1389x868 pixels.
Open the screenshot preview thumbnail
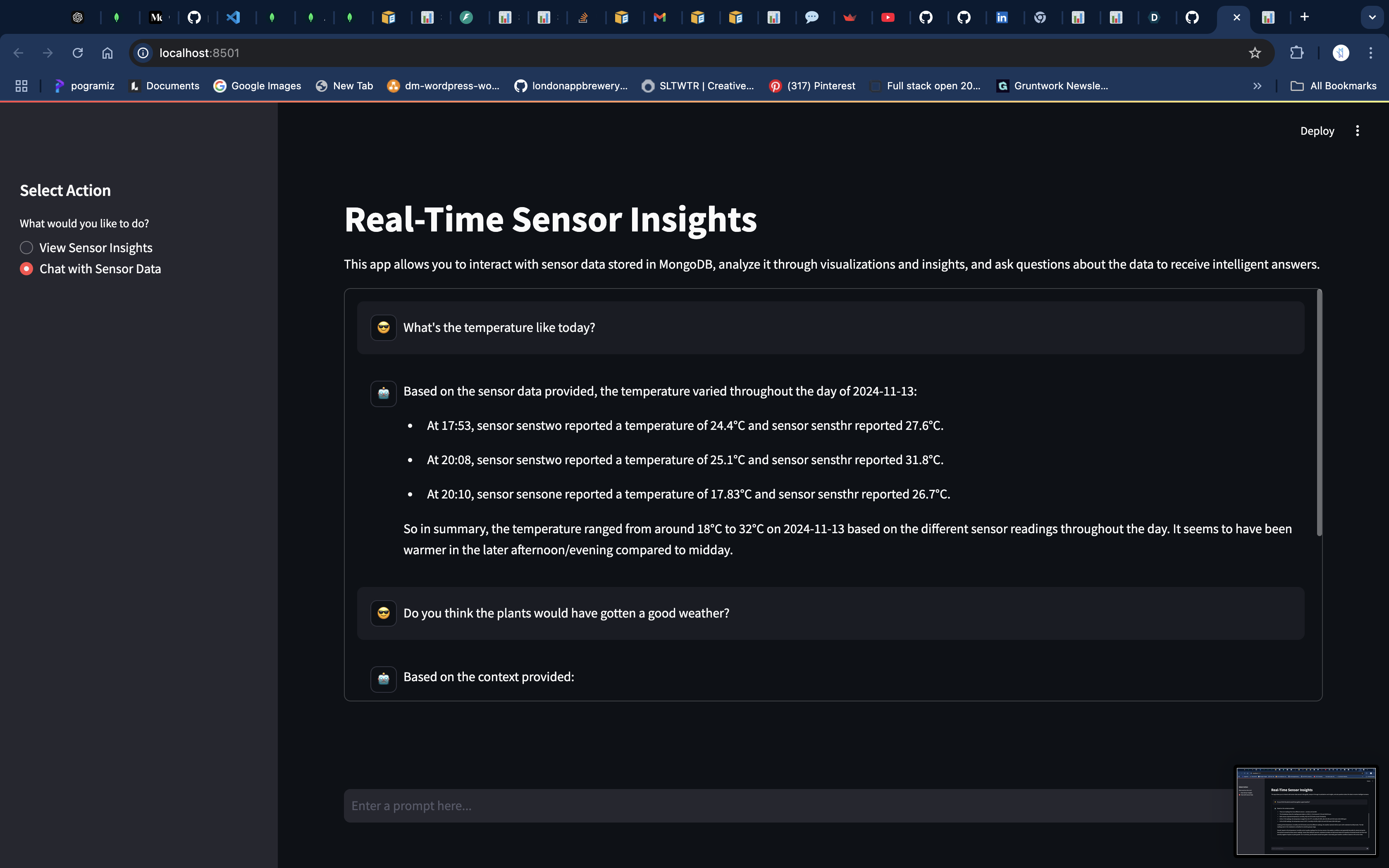pos(1306,811)
